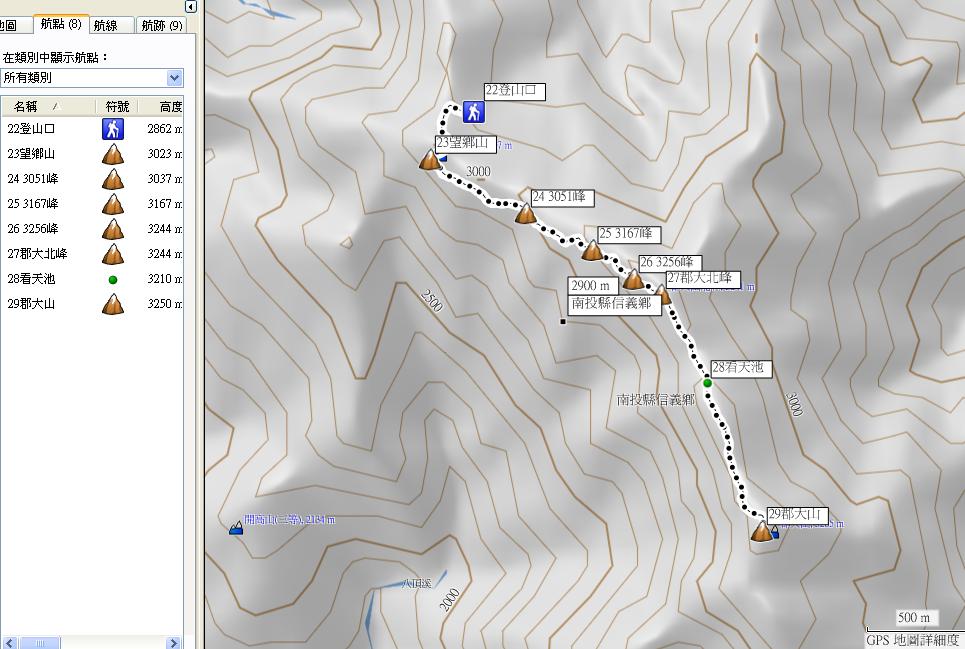This screenshot has width=965, height=649.
Task: Click the 開高山 triangulation point icon on map
Action: point(236,528)
